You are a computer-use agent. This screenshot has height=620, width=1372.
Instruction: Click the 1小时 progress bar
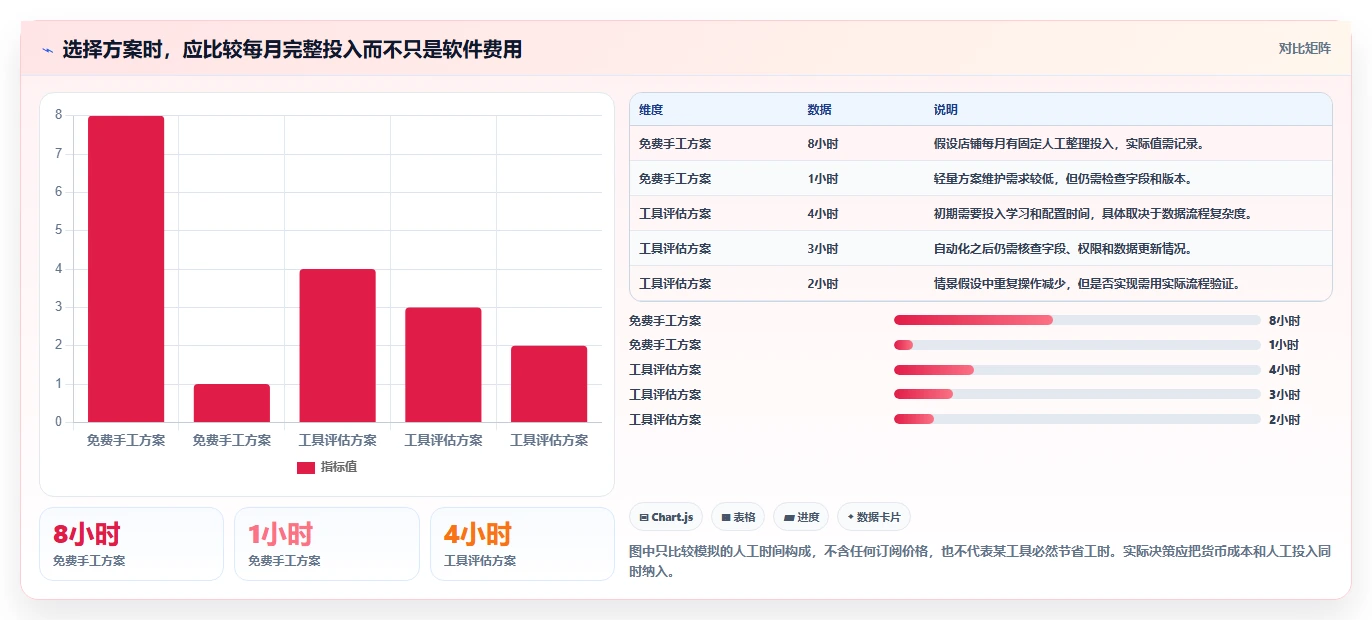tap(1077, 345)
